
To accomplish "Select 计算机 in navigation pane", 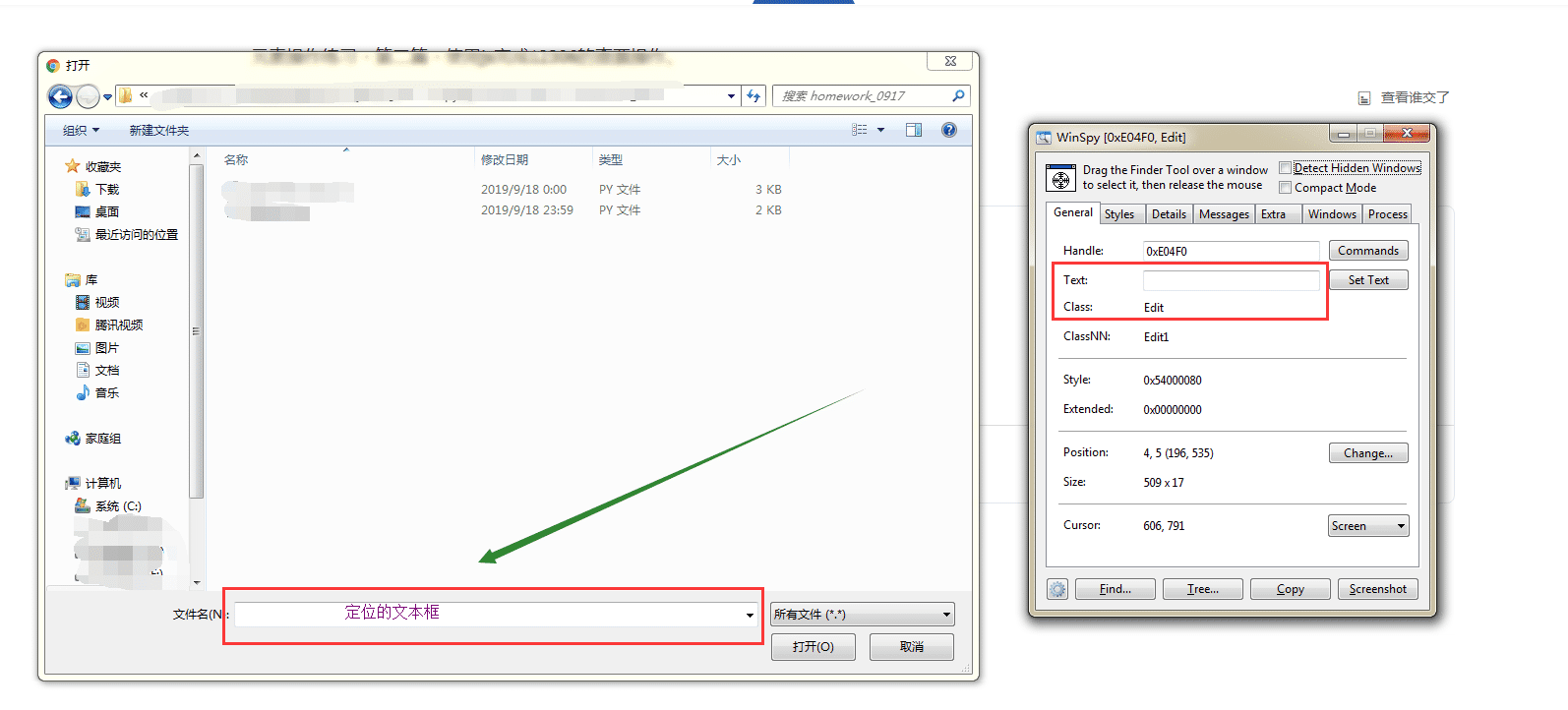I will [93, 484].
